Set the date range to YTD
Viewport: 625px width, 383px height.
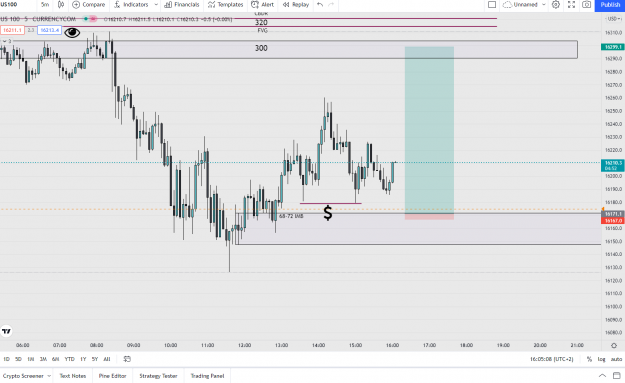point(69,359)
